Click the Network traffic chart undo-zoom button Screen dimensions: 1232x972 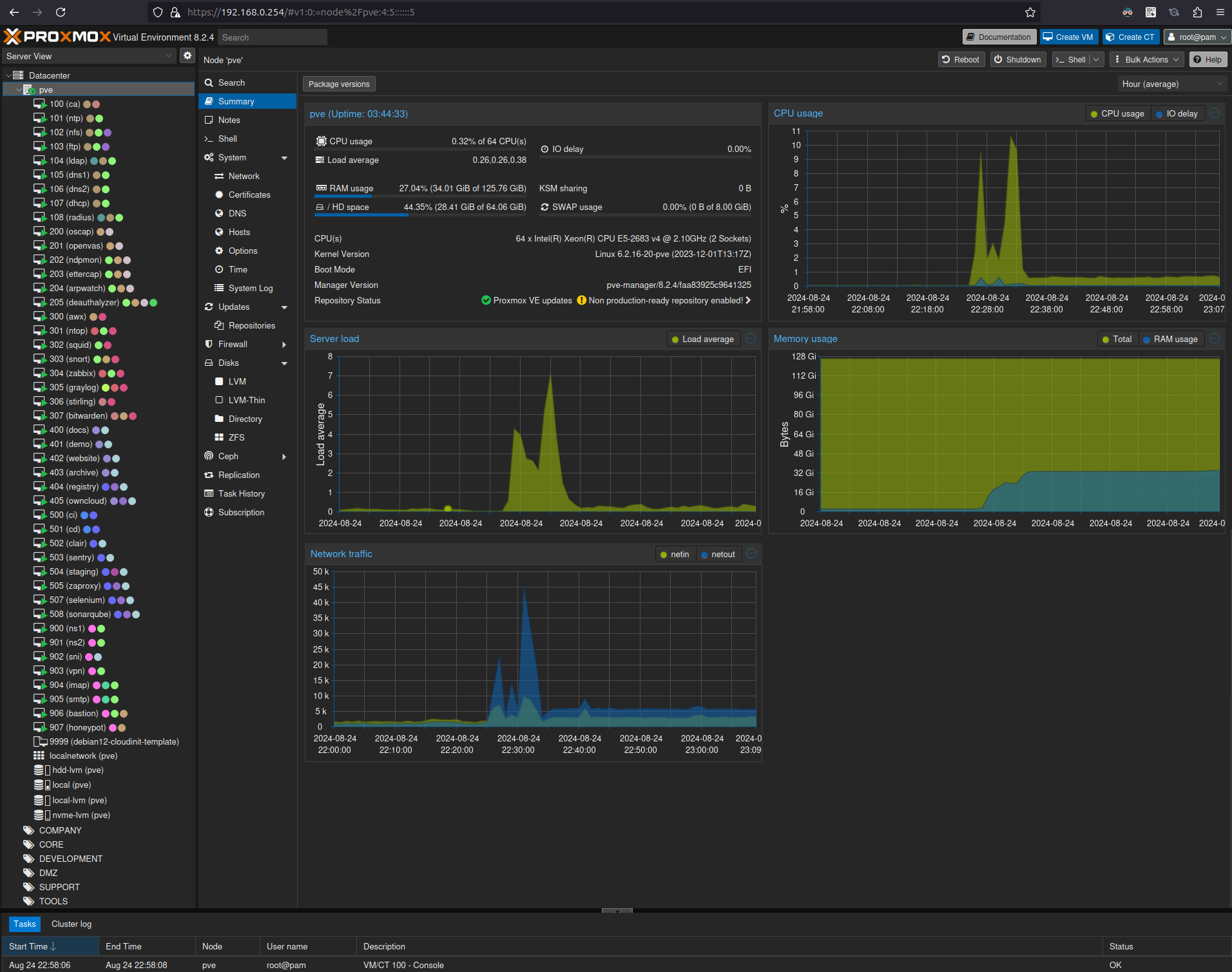coord(751,554)
